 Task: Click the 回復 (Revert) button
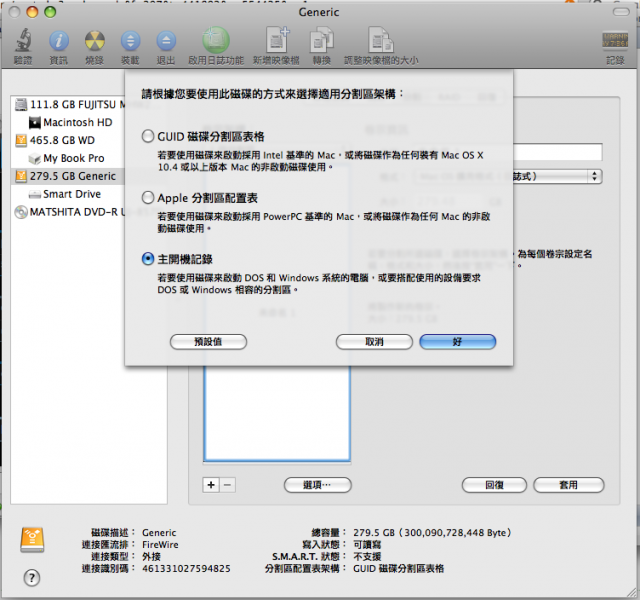tap(494, 485)
